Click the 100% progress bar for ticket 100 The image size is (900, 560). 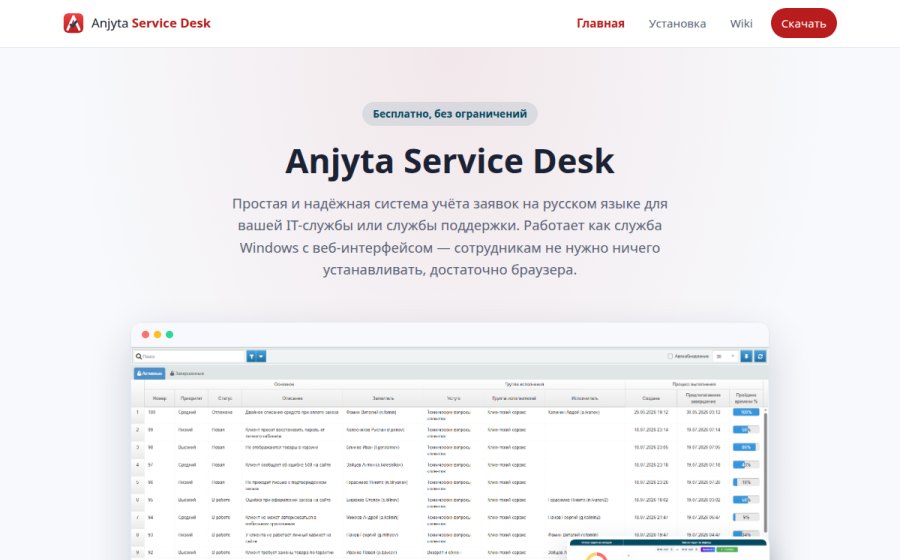[x=746, y=412]
